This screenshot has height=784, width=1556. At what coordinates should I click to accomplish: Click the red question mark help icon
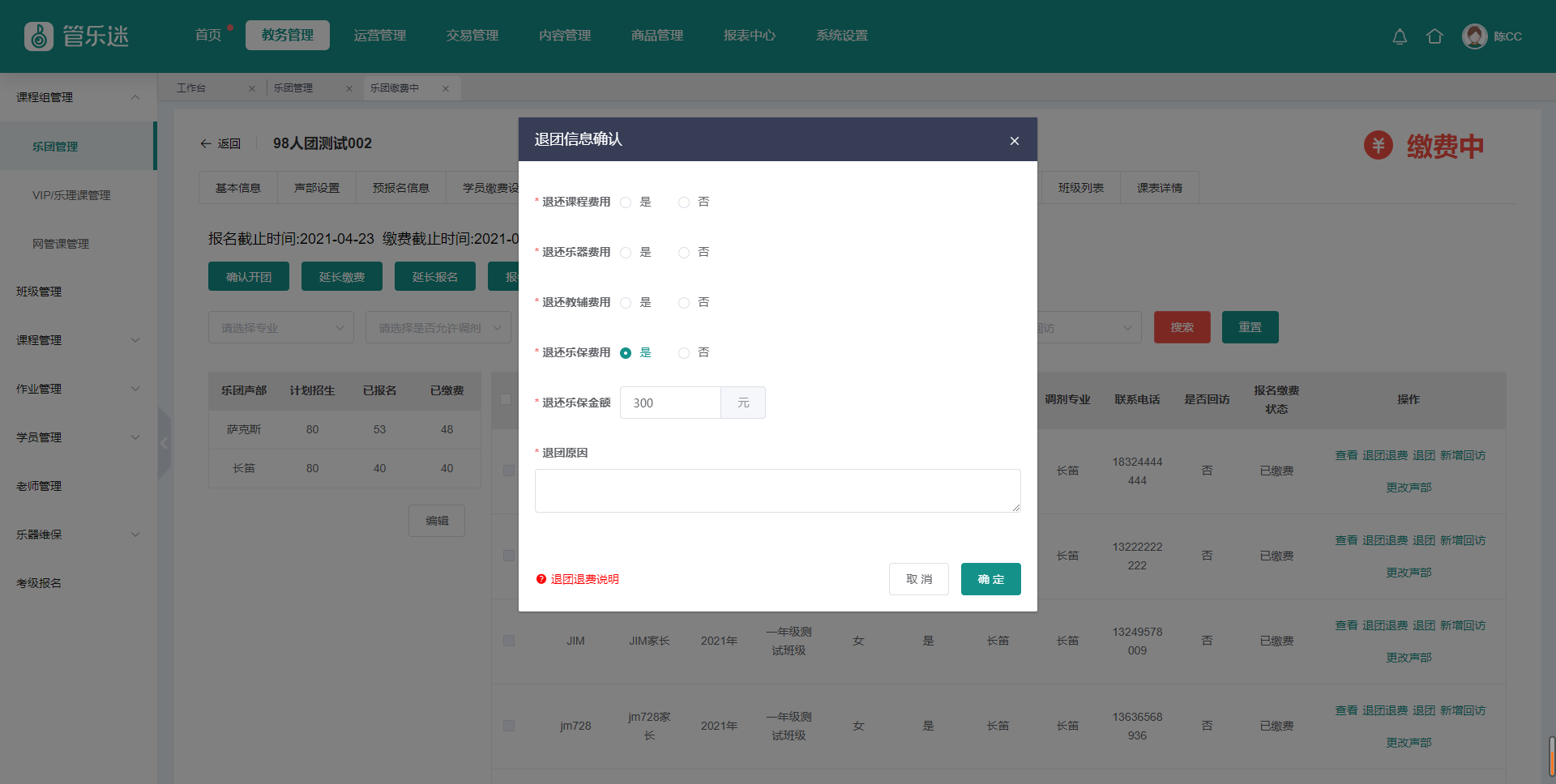pyautogui.click(x=541, y=579)
